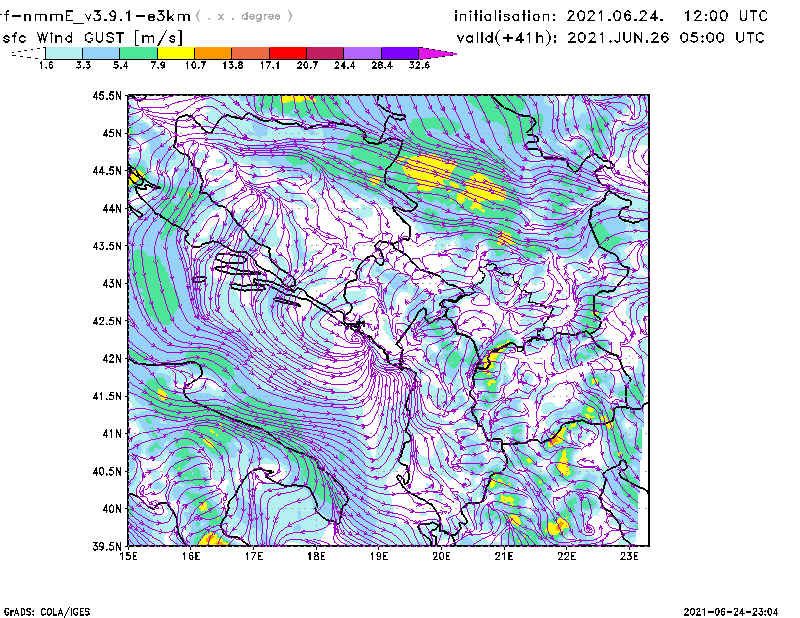
Task: Click the '18E' longitude label
Action: 316,556
